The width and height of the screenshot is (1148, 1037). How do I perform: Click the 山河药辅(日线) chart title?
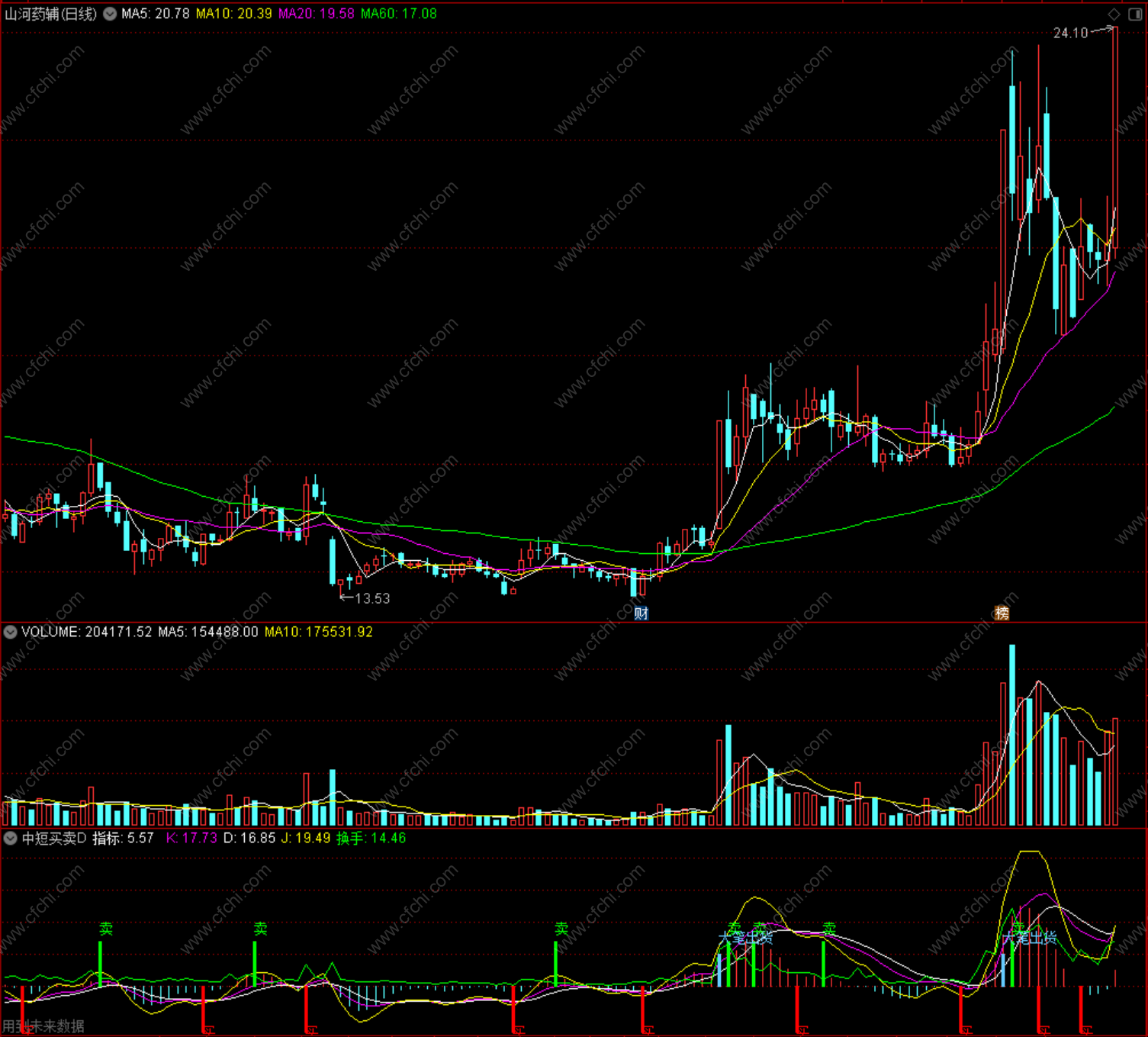coord(51,14)
